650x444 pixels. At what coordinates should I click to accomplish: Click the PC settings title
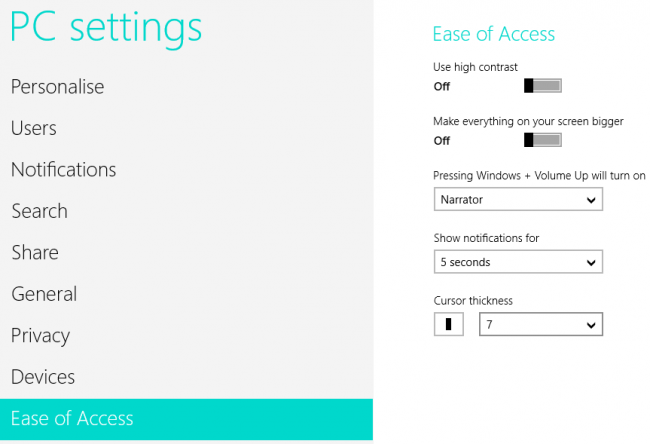coord(106,27)
